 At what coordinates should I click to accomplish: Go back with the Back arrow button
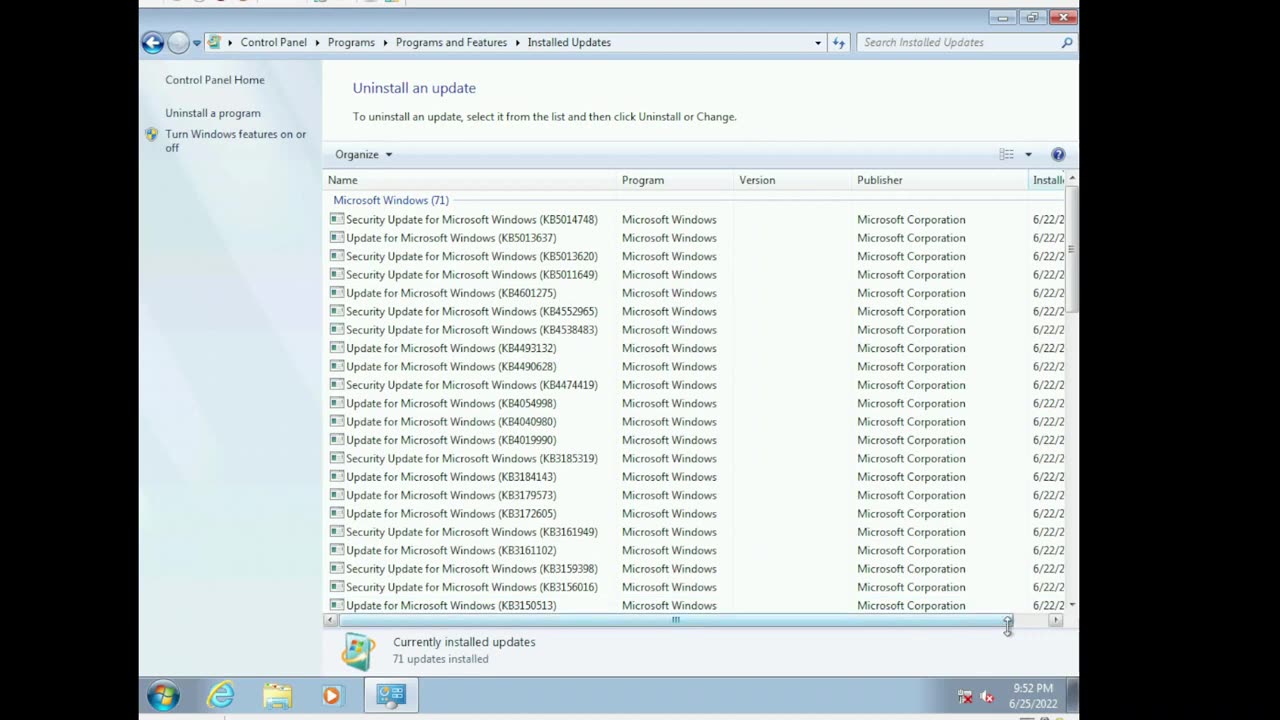click(152, 42)
